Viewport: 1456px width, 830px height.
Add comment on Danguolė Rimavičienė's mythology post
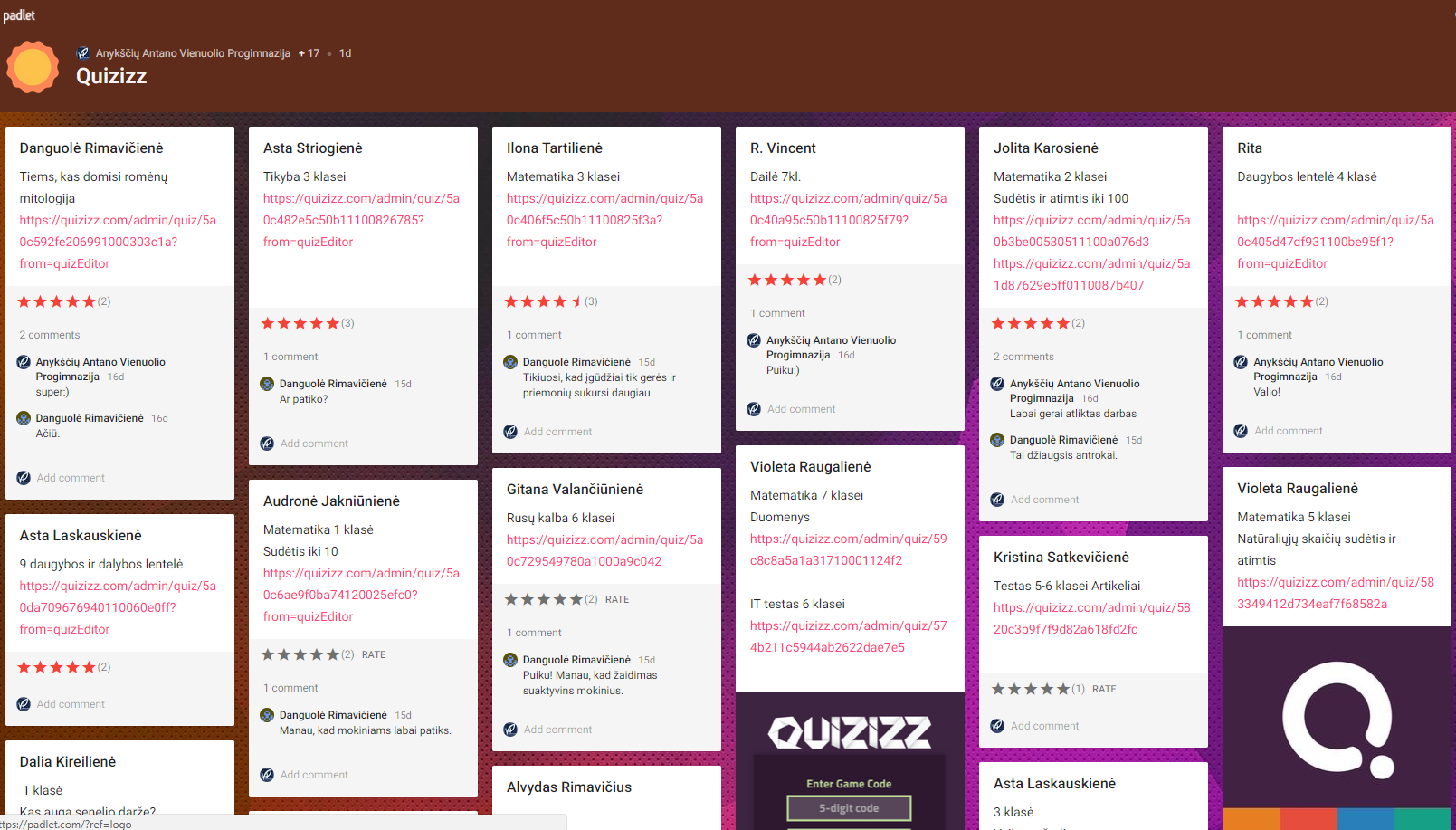71,478
